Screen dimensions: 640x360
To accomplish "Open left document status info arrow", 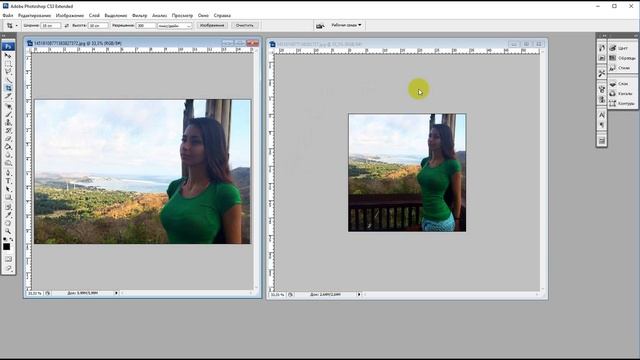I will coord(116,293).
